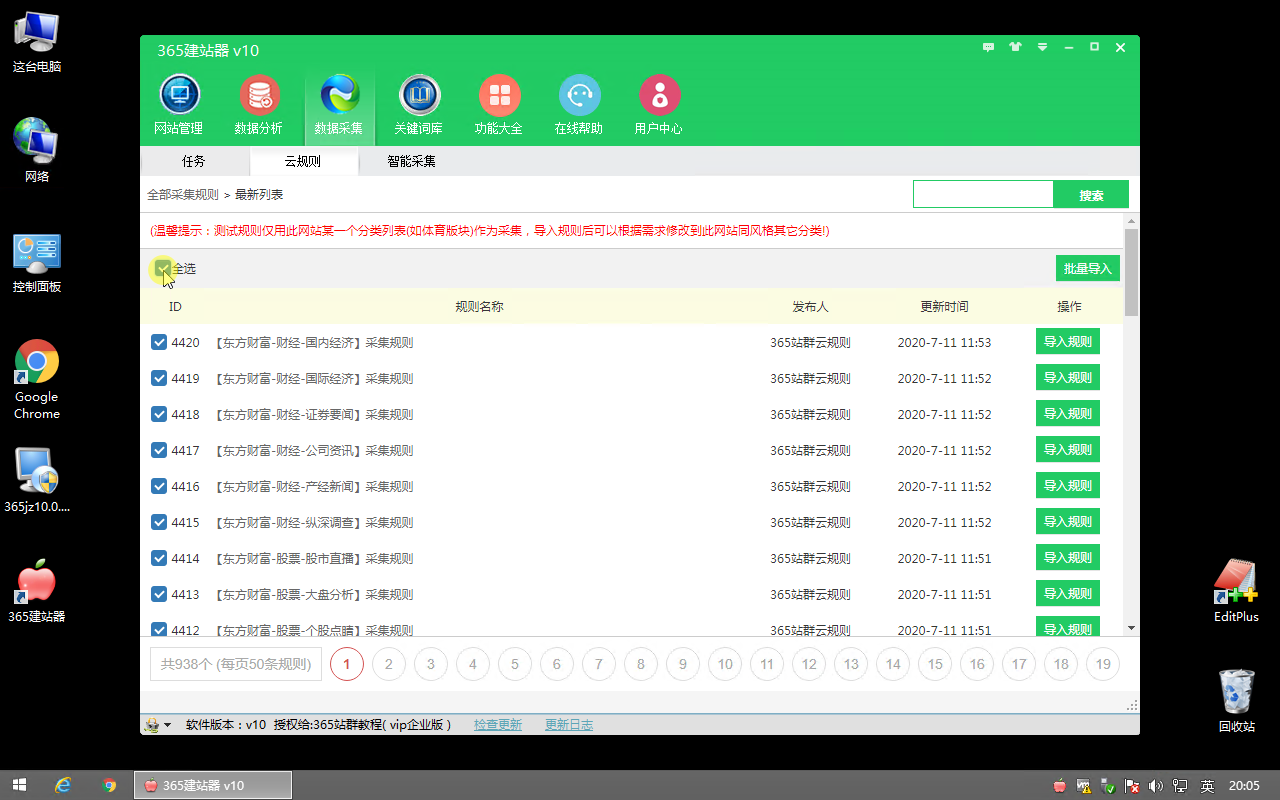The width and height of the screenshot is (1280, 800).
Task: Uncheck the checkbox for rule 4415
Action: [159, 522]
